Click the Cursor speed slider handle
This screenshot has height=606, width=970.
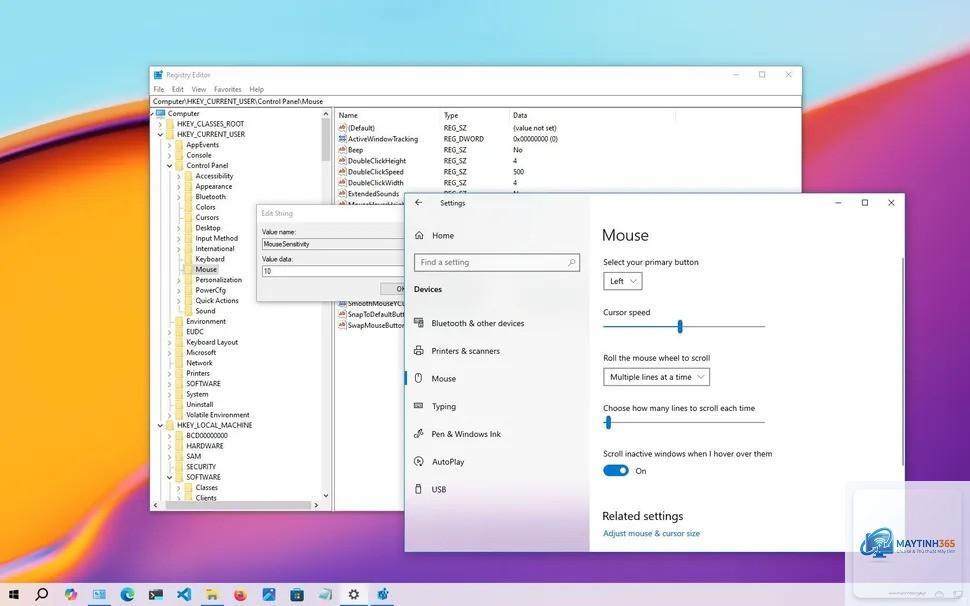680,326
